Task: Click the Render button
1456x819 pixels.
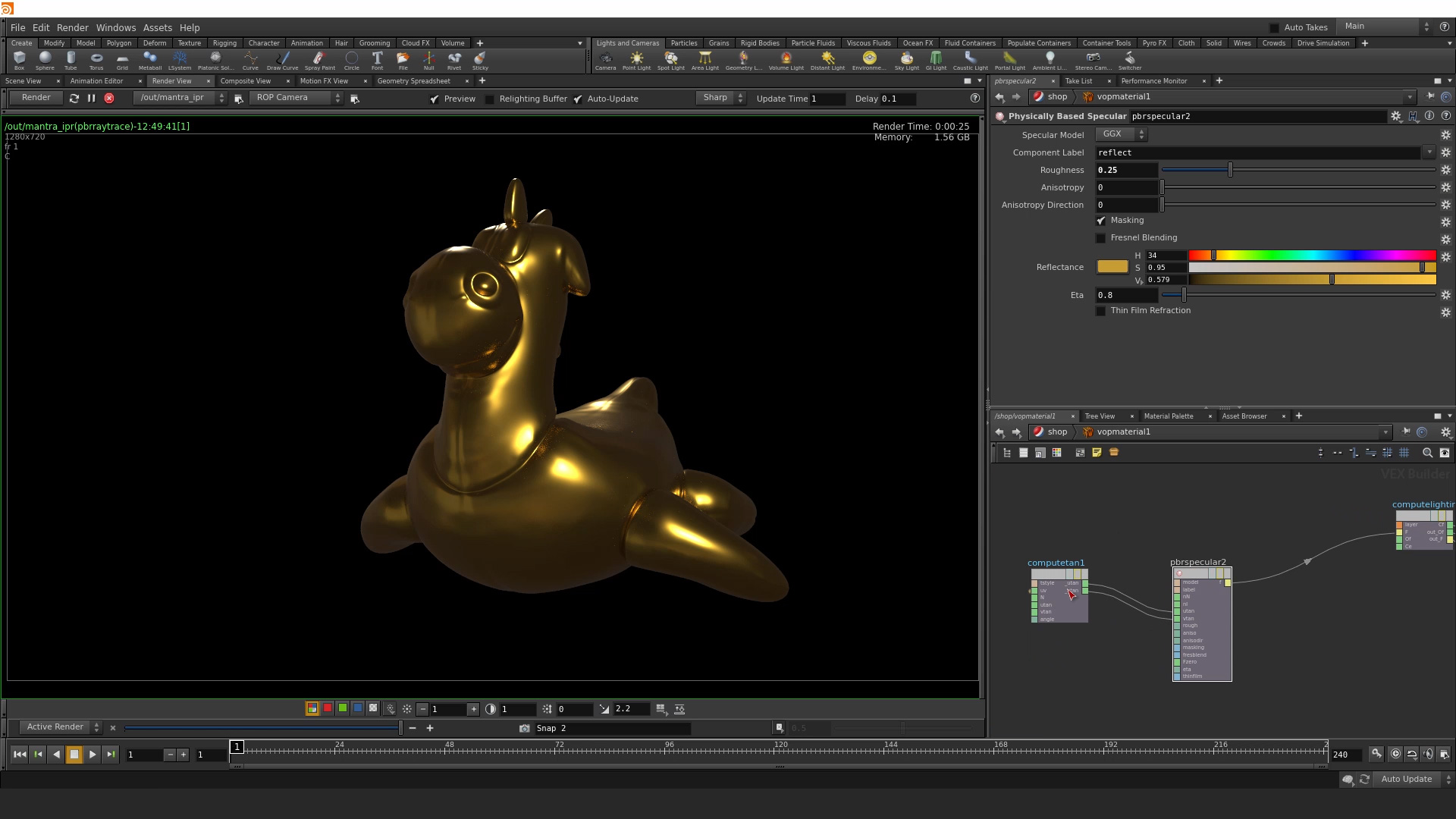Action: click(x=36, y=98)
